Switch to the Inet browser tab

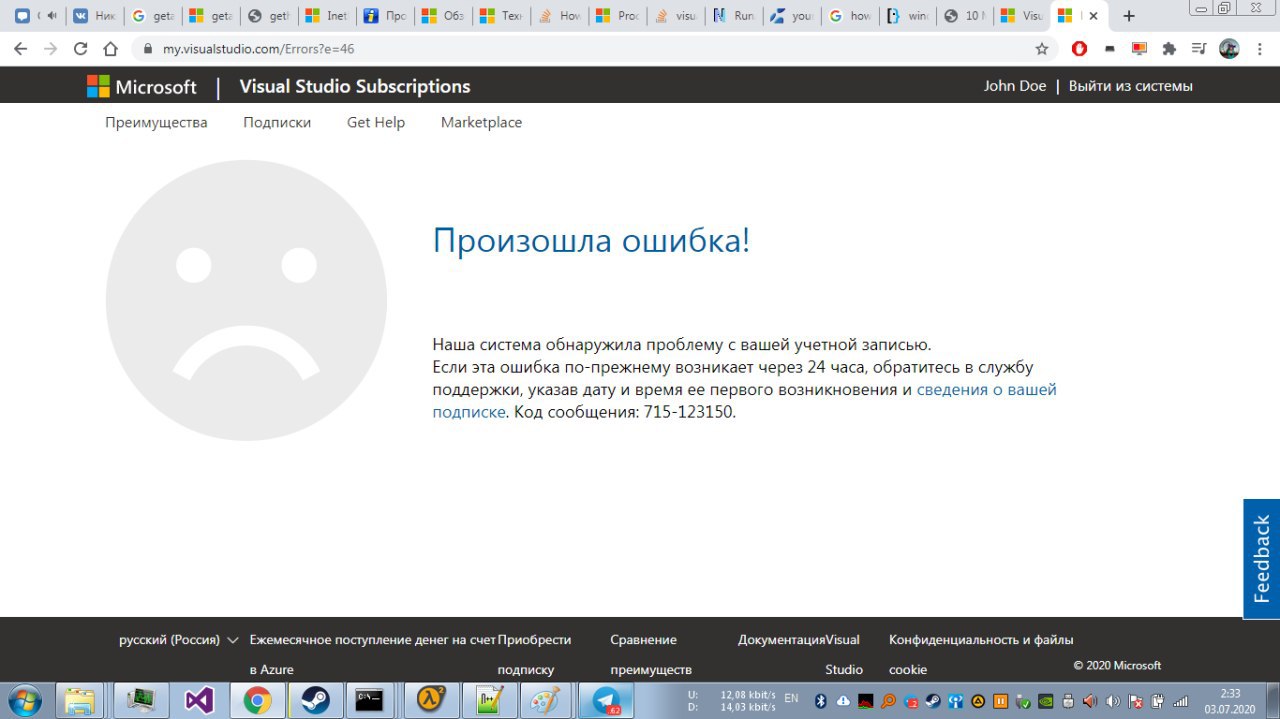(x=327, y=16)
